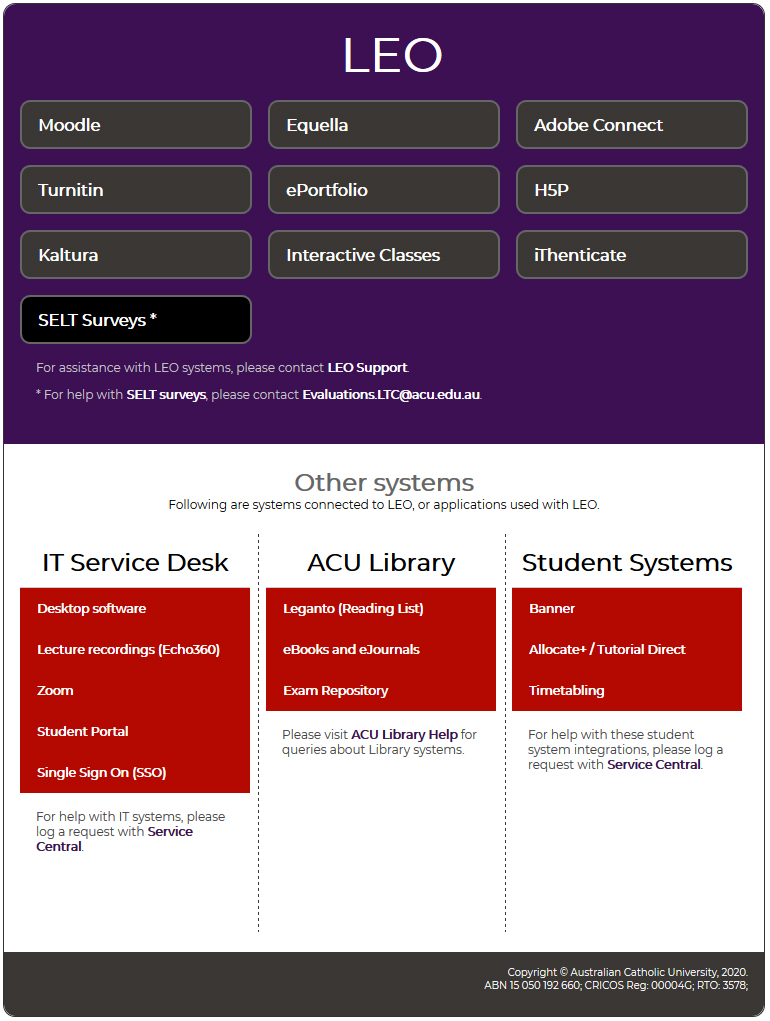Click the ACU Library Help link
770x1021 pixels.
(x=404, y=735)
